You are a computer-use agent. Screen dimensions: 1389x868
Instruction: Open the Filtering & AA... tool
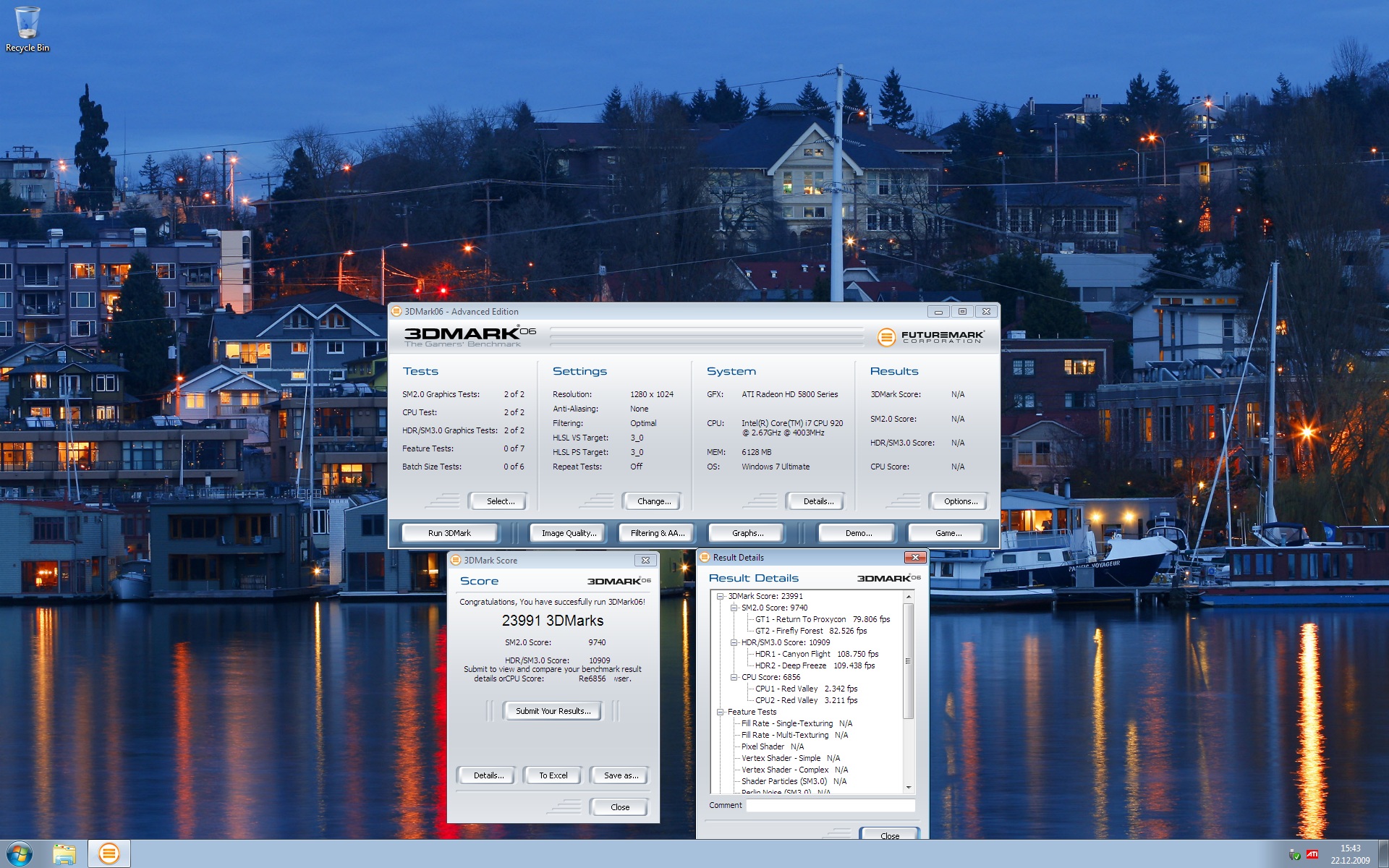(658, 533)
